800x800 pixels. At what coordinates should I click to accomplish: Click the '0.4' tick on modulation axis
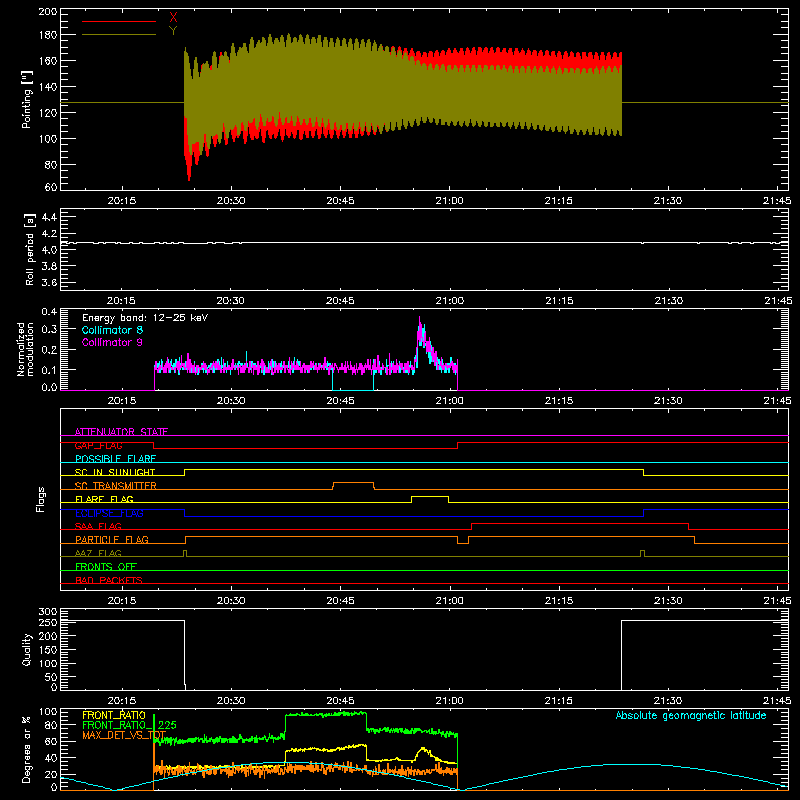click(x=49, y=312)
